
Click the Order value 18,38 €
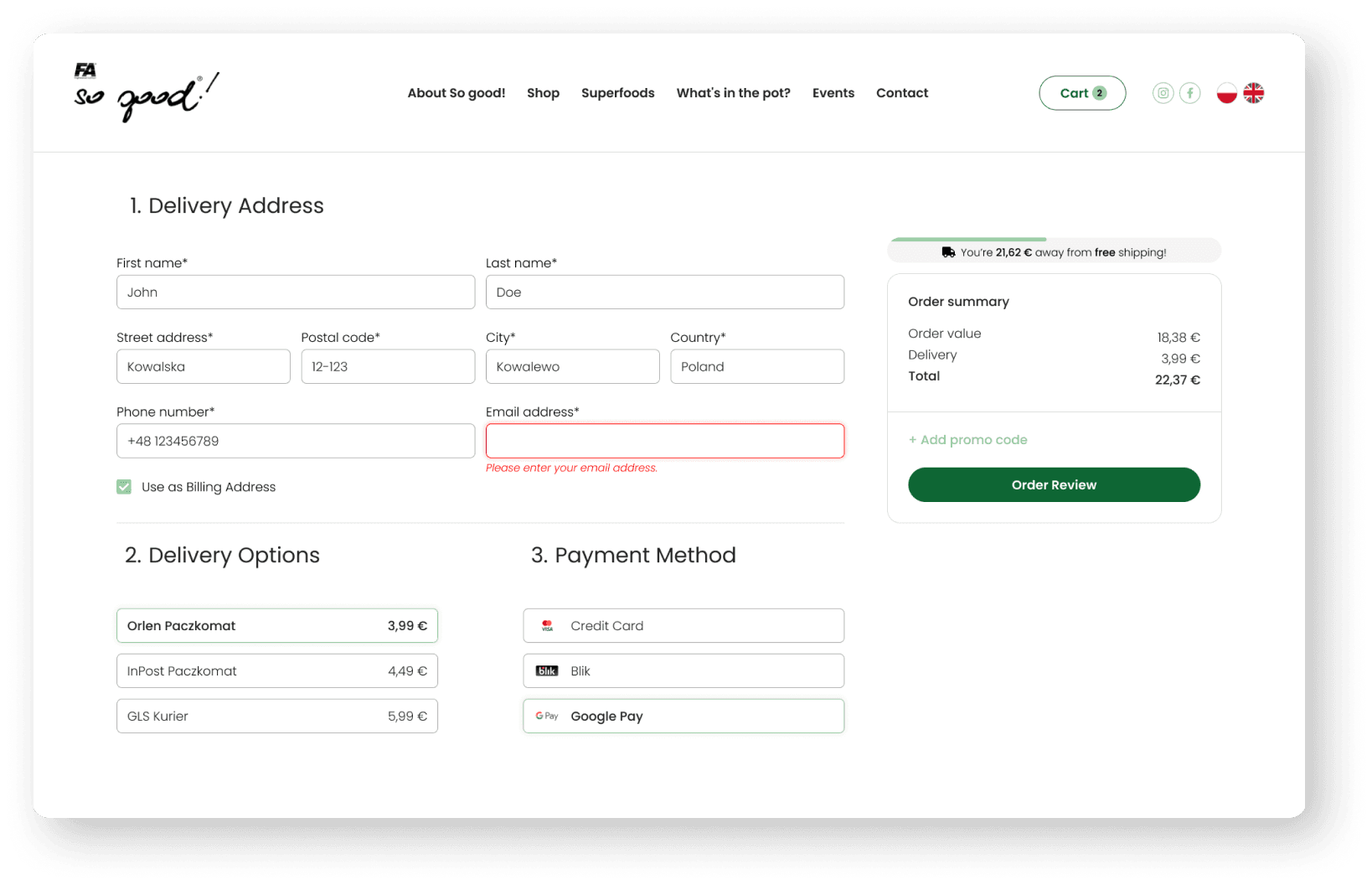[1179, 338]
